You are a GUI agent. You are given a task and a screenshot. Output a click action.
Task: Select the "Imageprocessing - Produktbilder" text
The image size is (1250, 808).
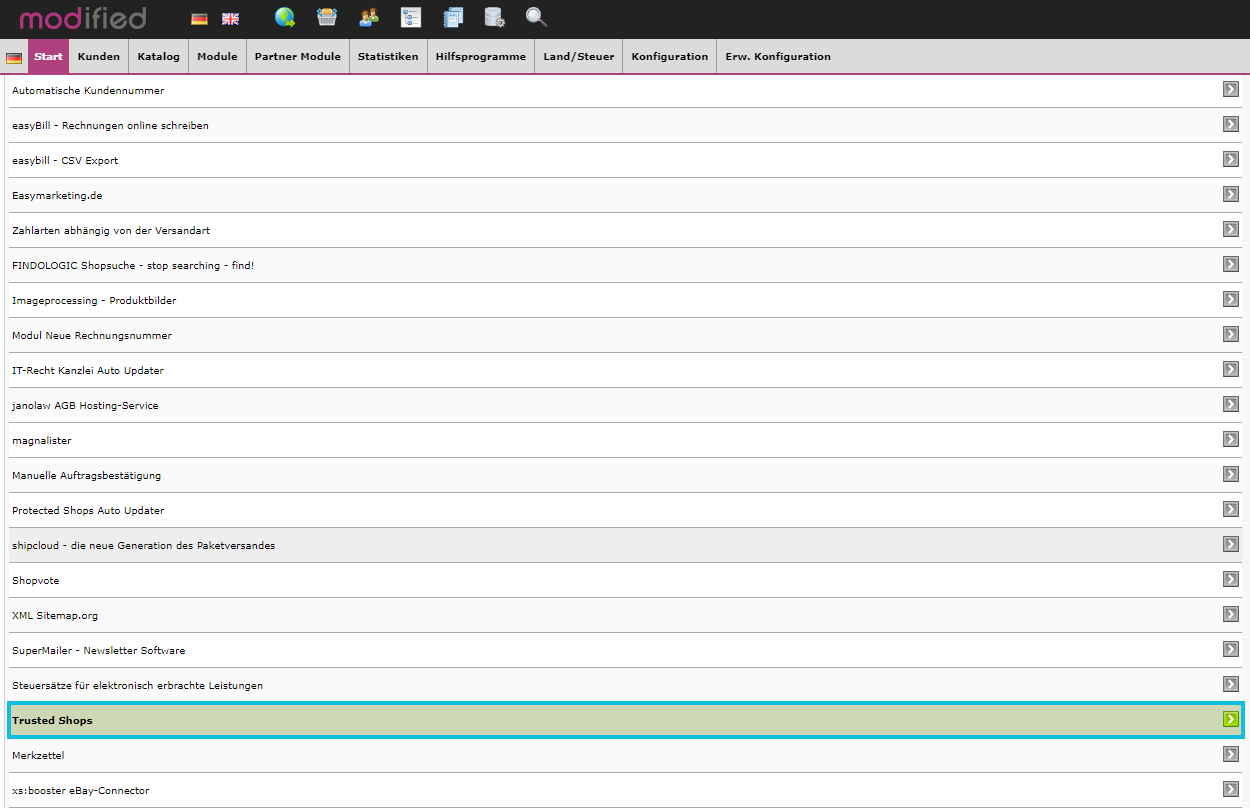94,301
